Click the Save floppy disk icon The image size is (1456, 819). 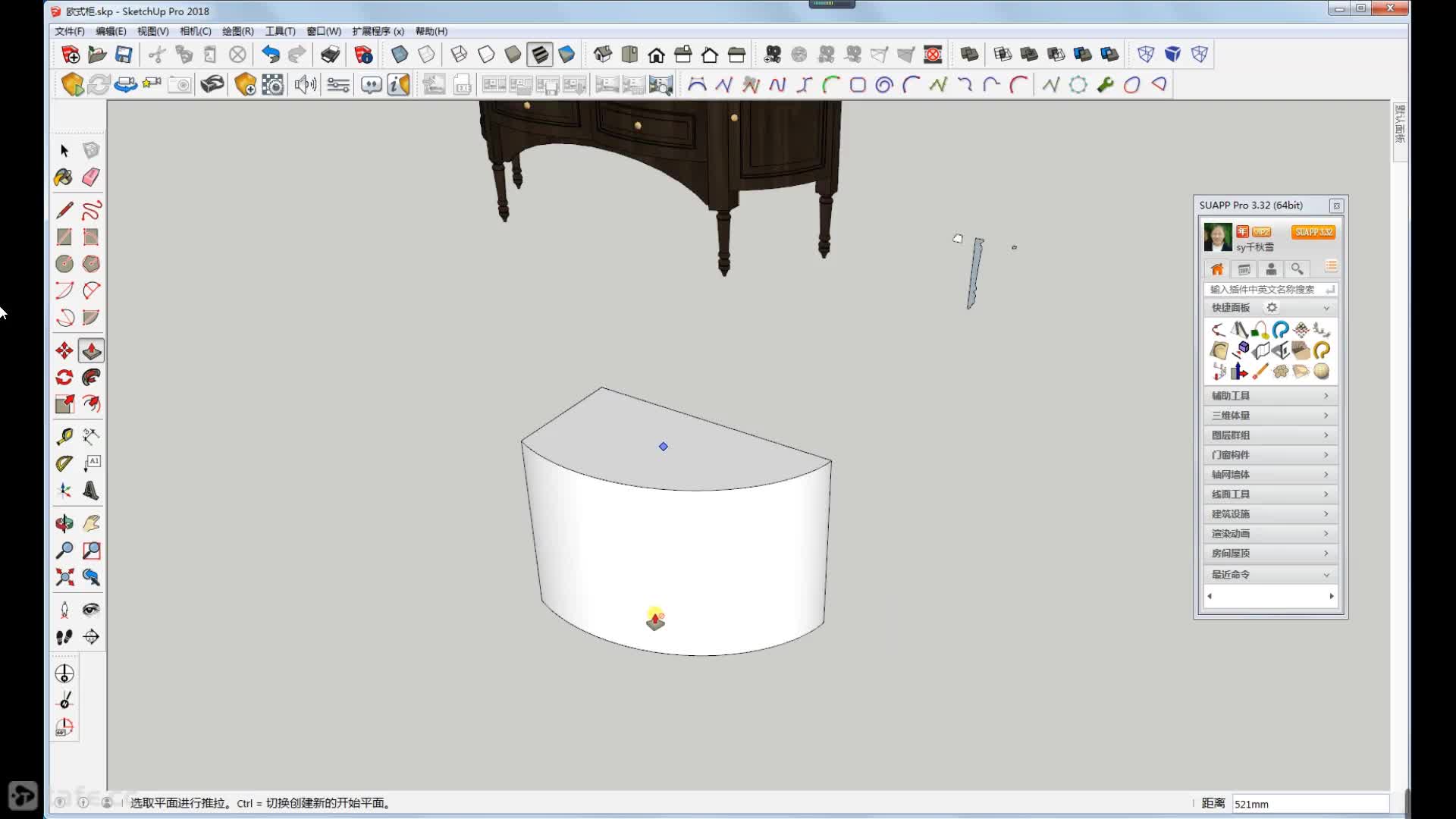click(x=124, y=54)
